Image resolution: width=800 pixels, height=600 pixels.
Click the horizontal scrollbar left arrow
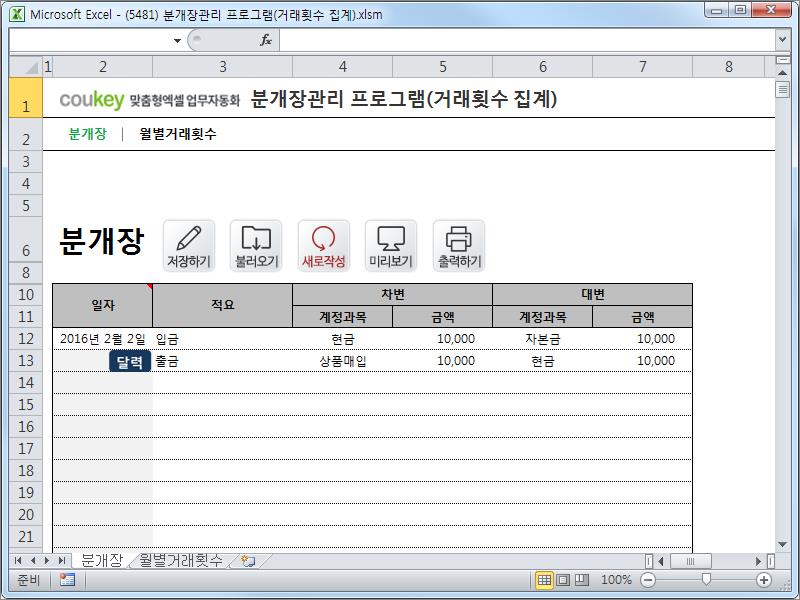[x=661, y=561]
